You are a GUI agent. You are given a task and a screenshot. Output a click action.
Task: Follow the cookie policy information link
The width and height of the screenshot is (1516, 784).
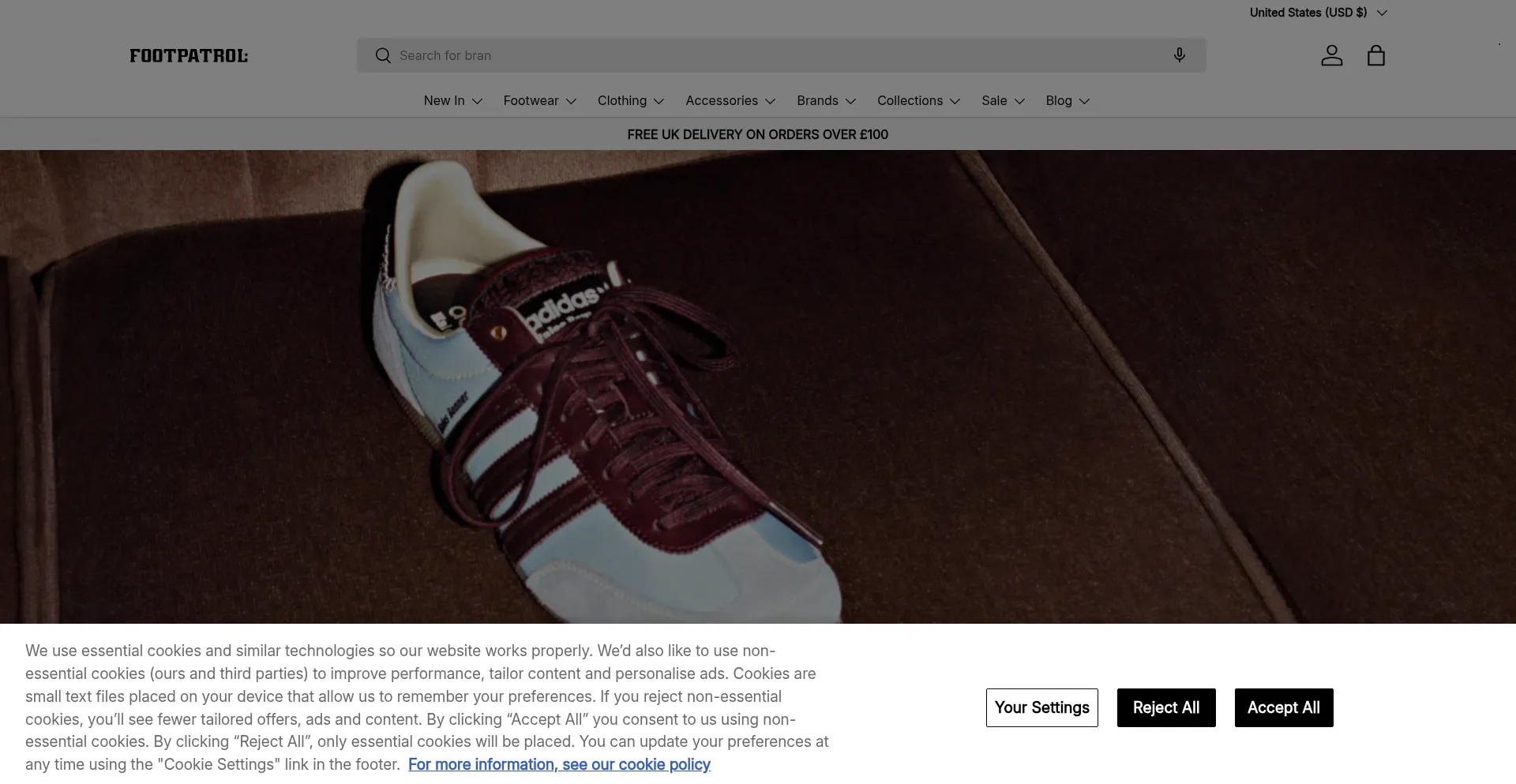[x=559, y=764]
